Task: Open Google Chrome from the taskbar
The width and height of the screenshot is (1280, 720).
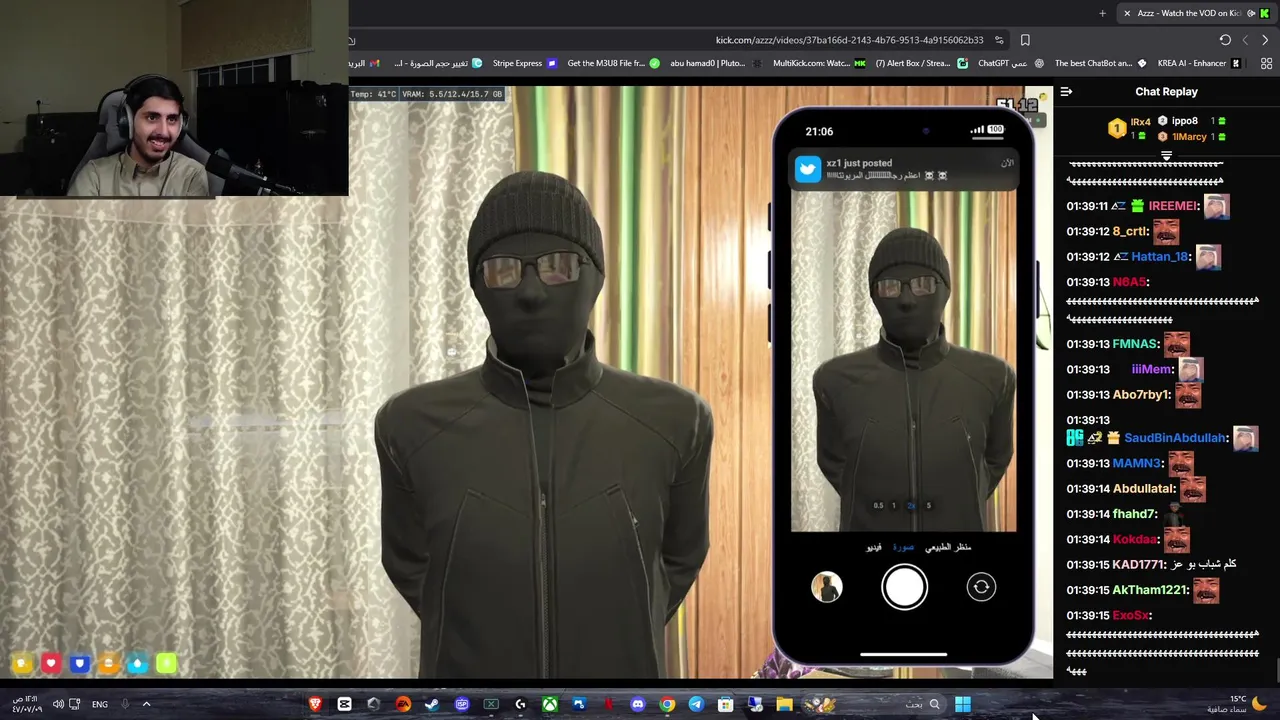Action: (x=667, y=704)
